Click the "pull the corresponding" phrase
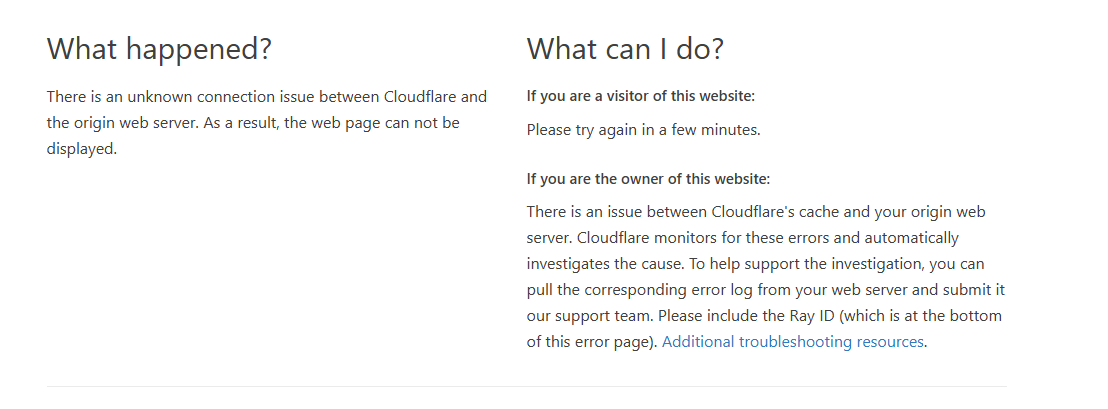Viewport: 1108px width, 409px height. pyautogui.click(x=599, y=290)
